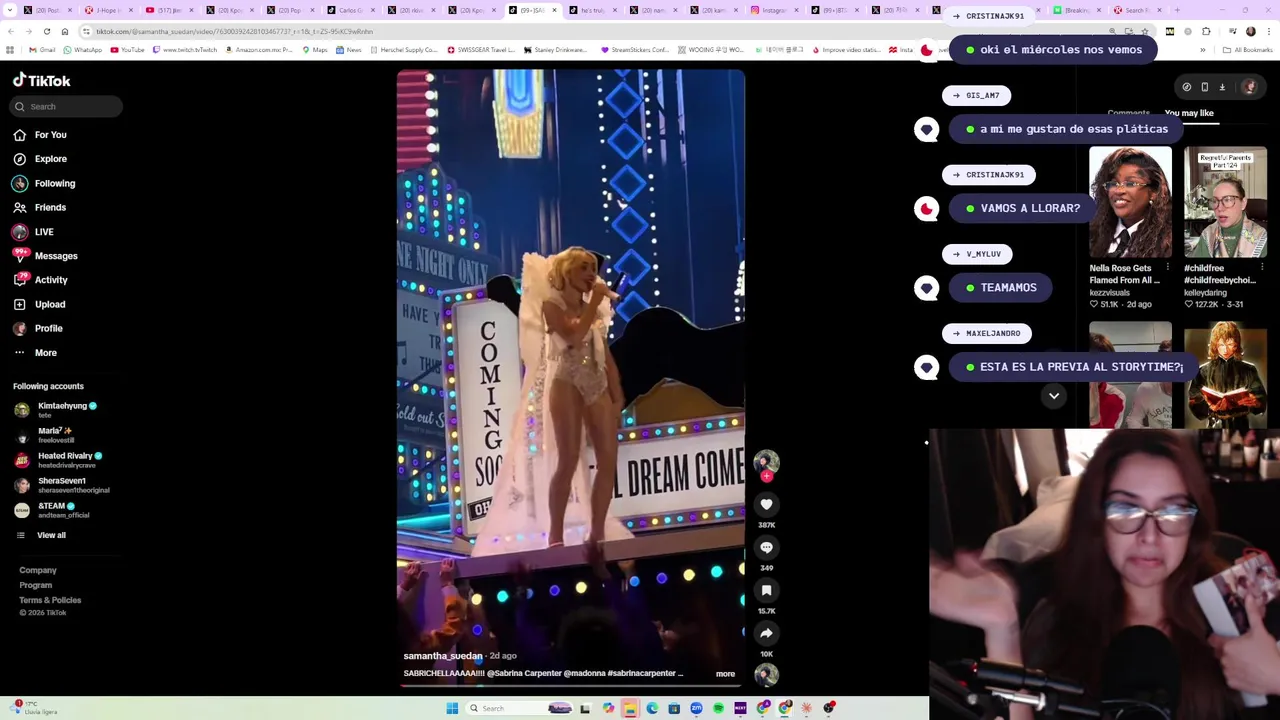Open the Maps bookmark
The width and height of the screenshot is (1280, 720).
pos(315,50)
